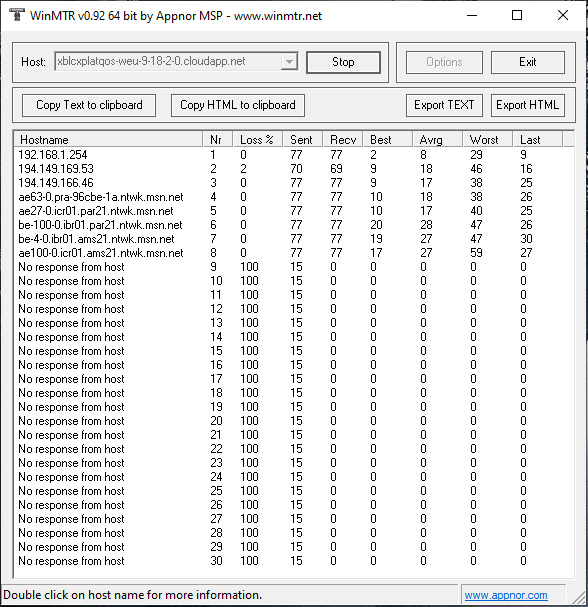Click the Loss % column header
This screenshot has width=588, height=607.
(258, 140)
